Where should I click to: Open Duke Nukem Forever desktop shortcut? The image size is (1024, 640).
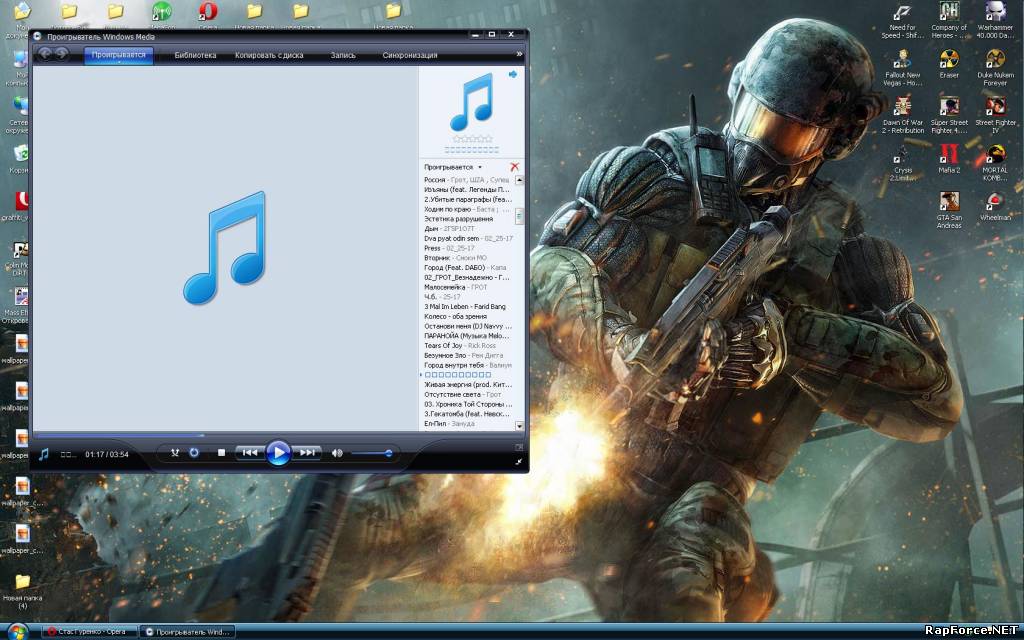point(995,68)
